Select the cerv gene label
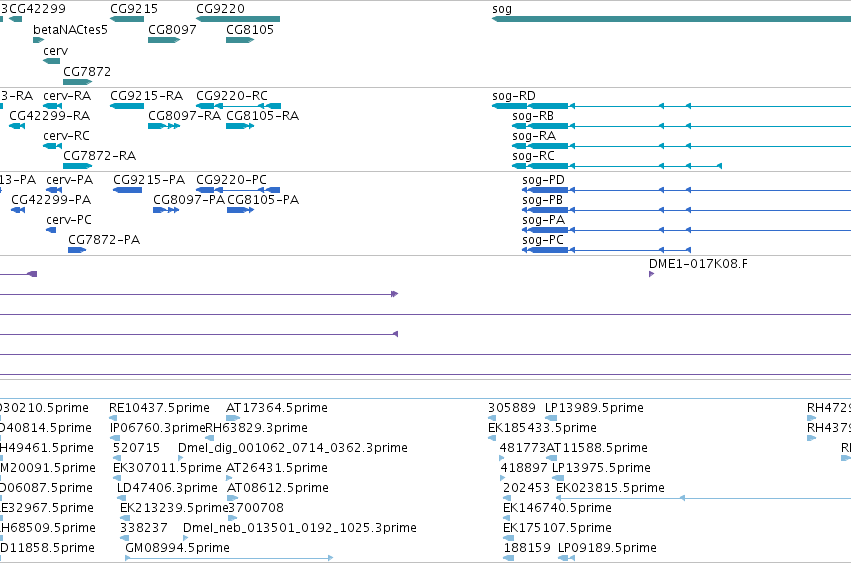This screenshot has width=851, height=563. 55,51
